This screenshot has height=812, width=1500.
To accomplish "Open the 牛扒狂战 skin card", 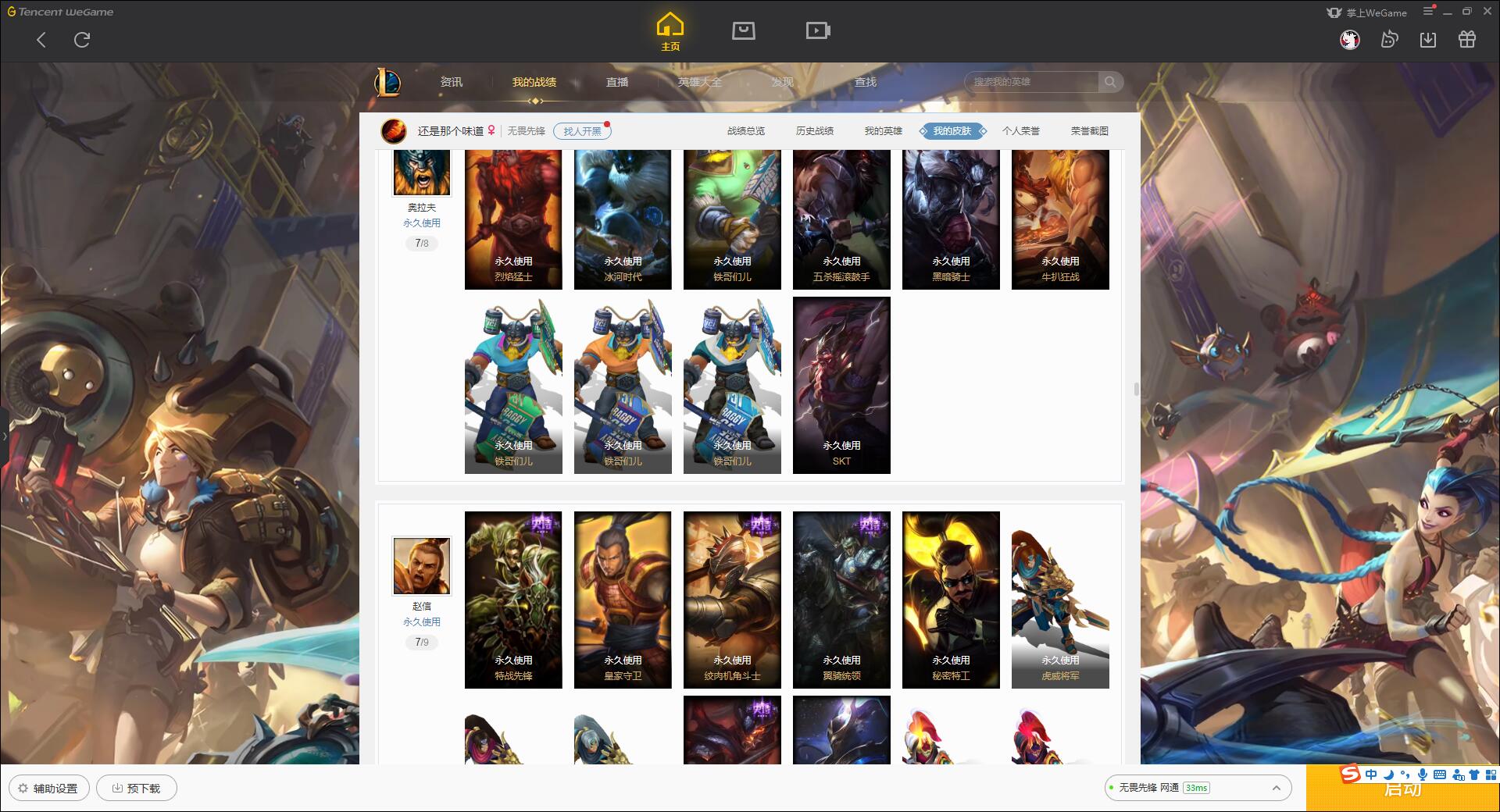I will tap(1060, 219).
